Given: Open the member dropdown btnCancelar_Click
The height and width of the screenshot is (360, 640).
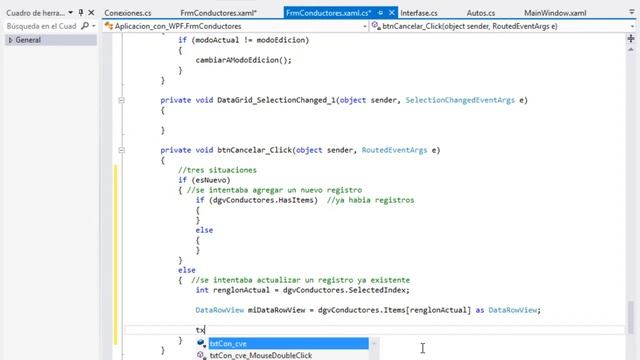Looking at the screenshot, I should click(x=503, y=26).
